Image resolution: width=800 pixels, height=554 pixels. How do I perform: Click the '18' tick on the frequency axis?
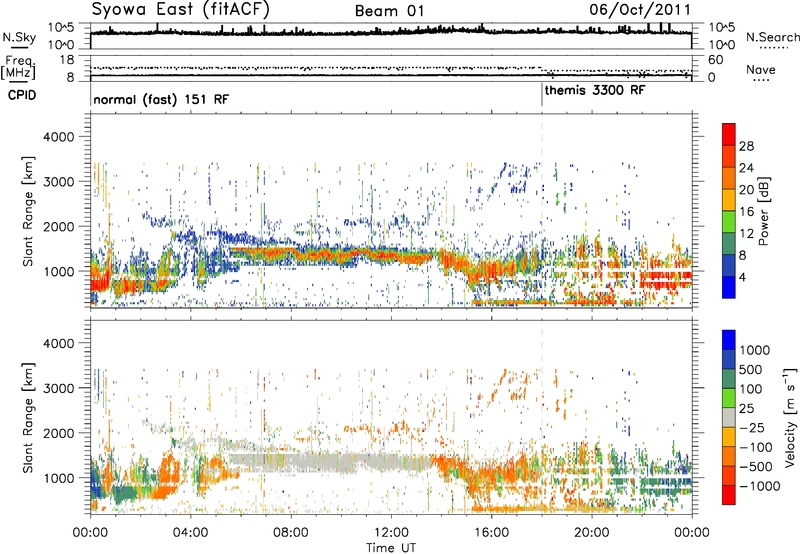tap(66, 60)
